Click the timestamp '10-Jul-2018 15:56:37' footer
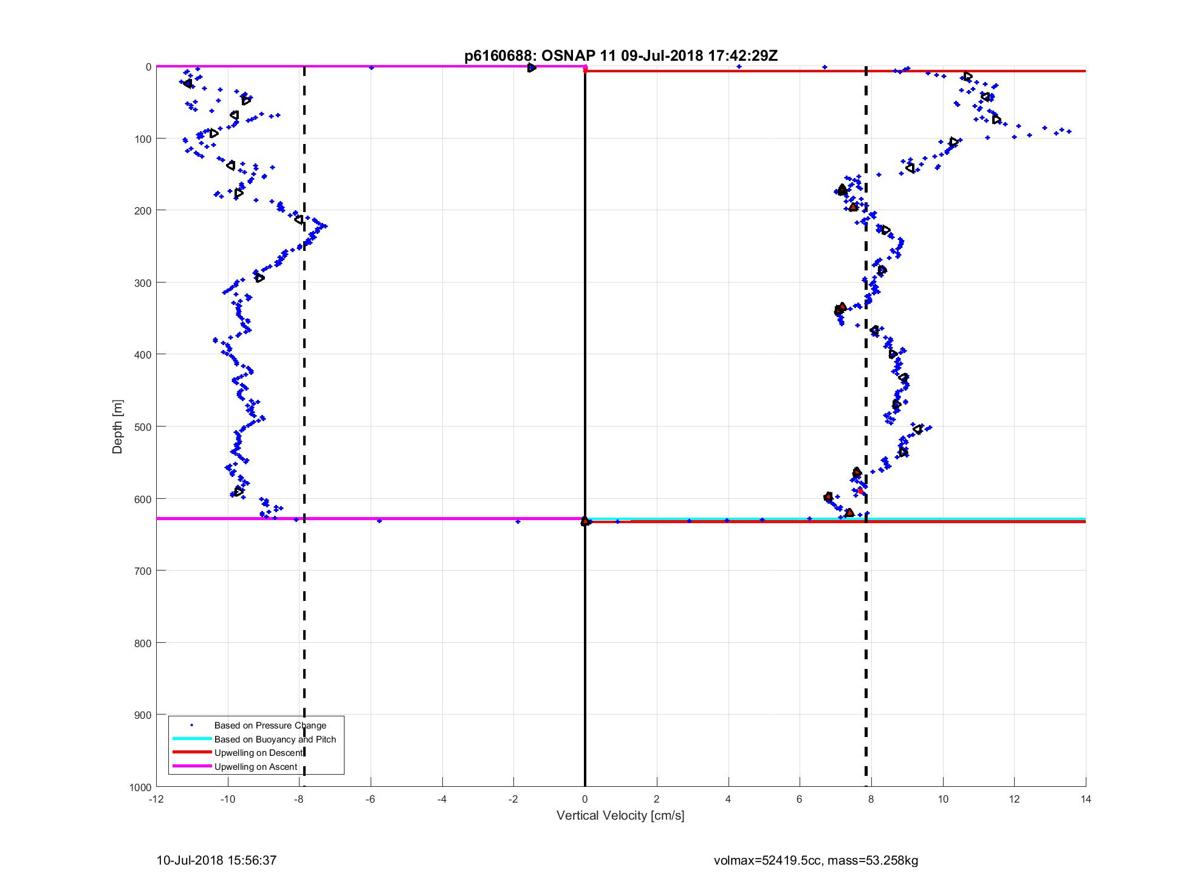Screen dimensions: 1200x885 click(x=217, y=860)
